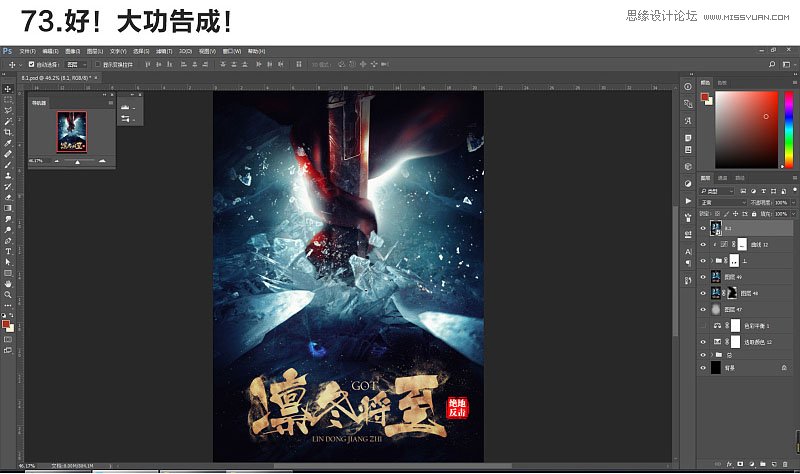Switch to the Channels tab

click(722, 178)
